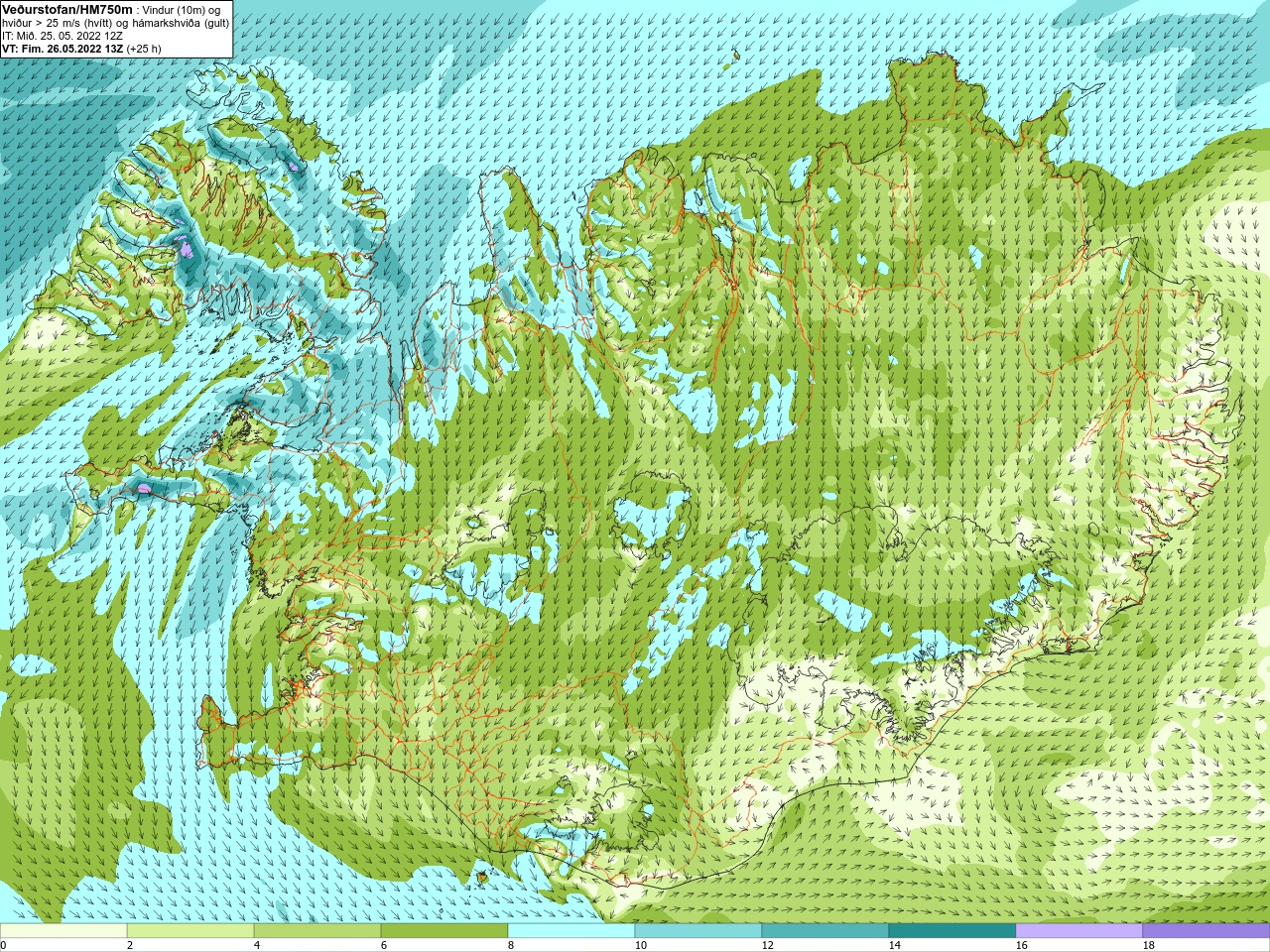Select the 'IT: Mið. 25. 05. 2022 12Z' line
This screenshot has width=1270, height=952.
click(x=63, y=36)
